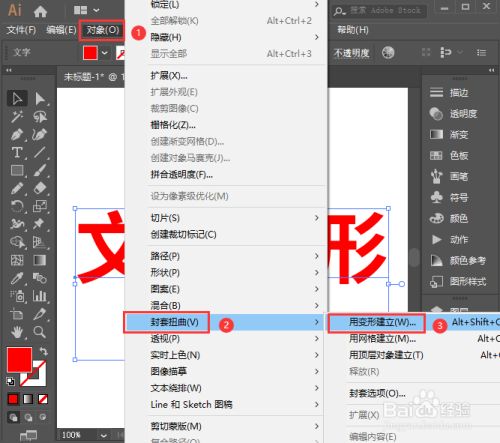Image resolution: width=500 pixels, height=443 pixels.
Task: Set paint mode to Color
Action: pos(13,399)
